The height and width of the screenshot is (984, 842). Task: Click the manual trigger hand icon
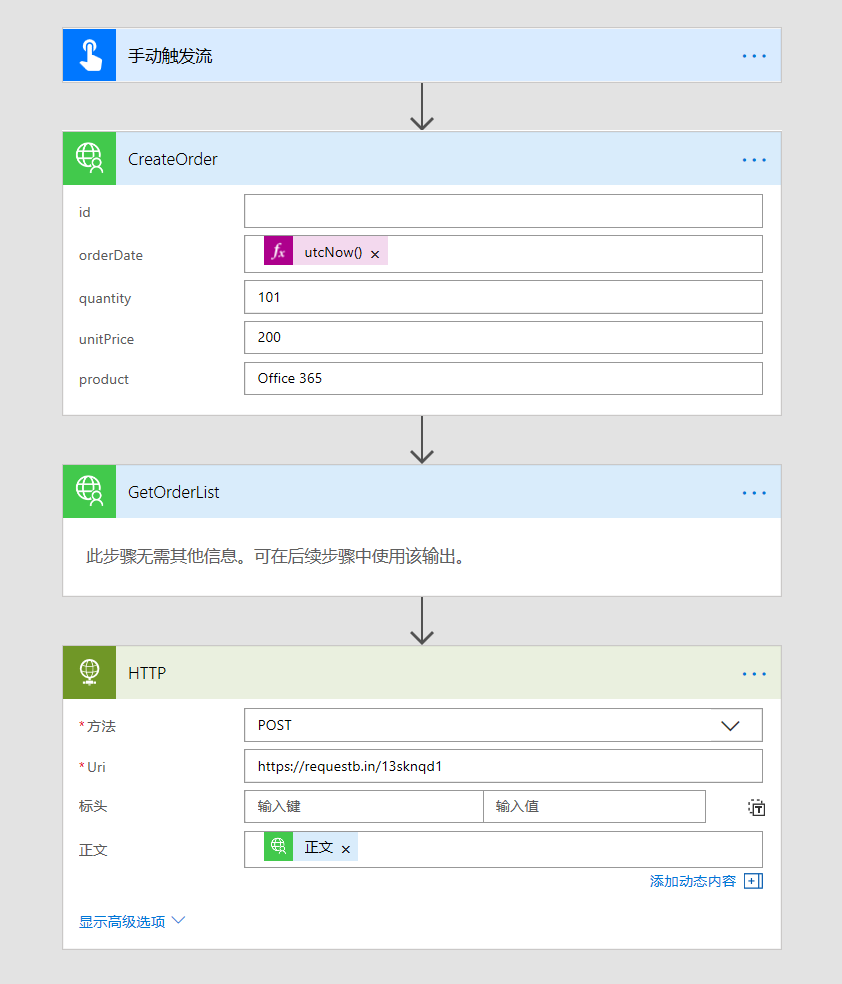click(89, 55)
